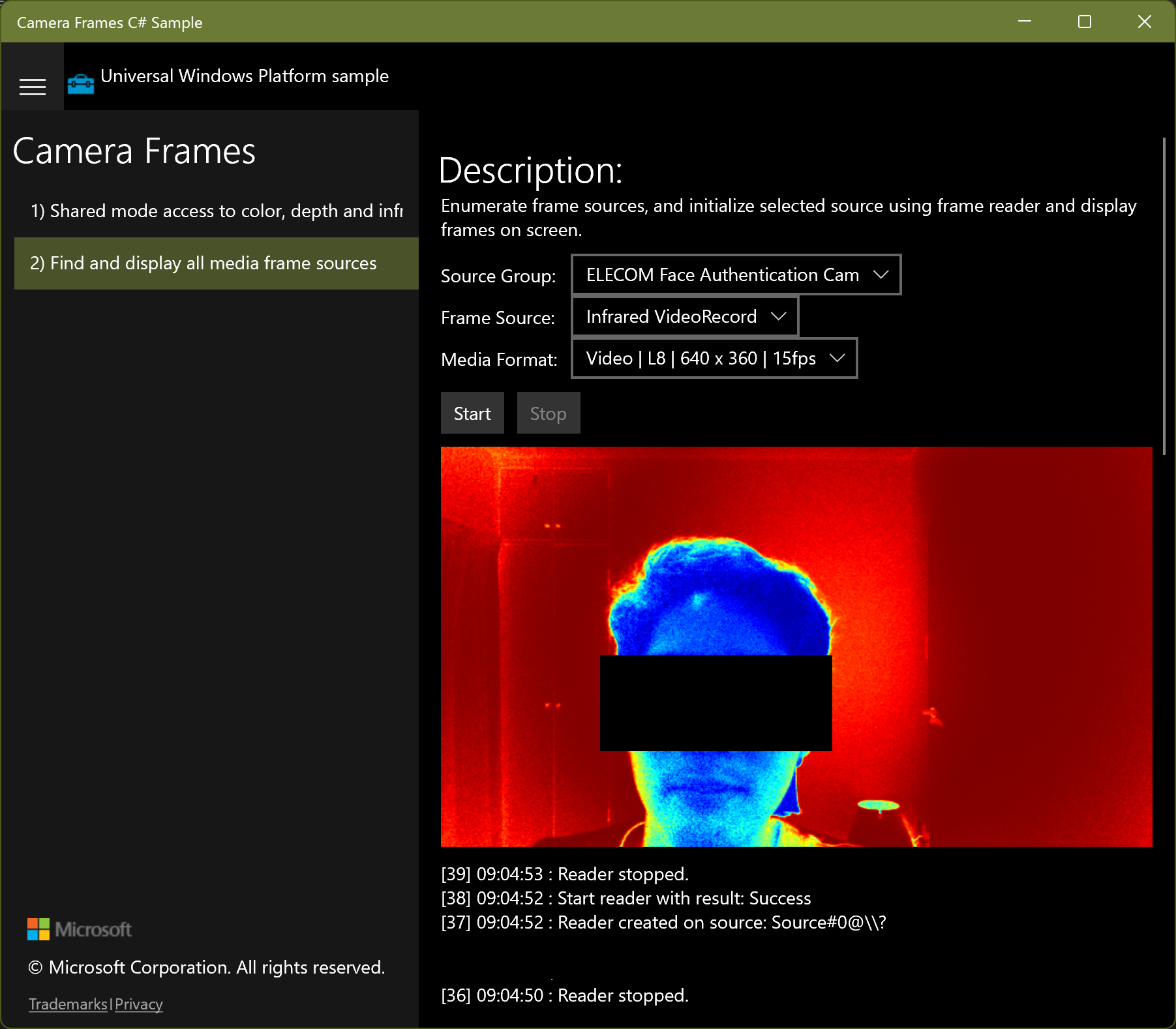The image size is (1176, 1029).
Task: Click the Frame Source label
Action: click(x=498, y=318)
